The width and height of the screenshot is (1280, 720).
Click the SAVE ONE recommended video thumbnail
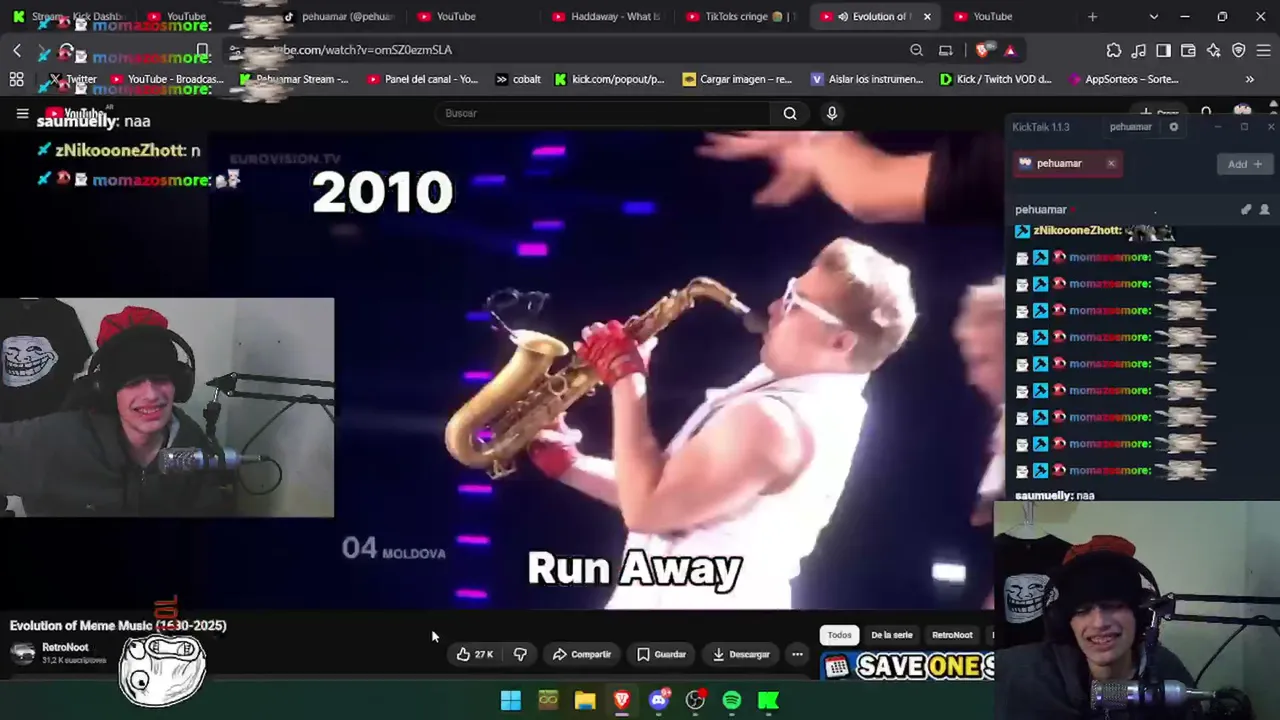tap(908, 666)
